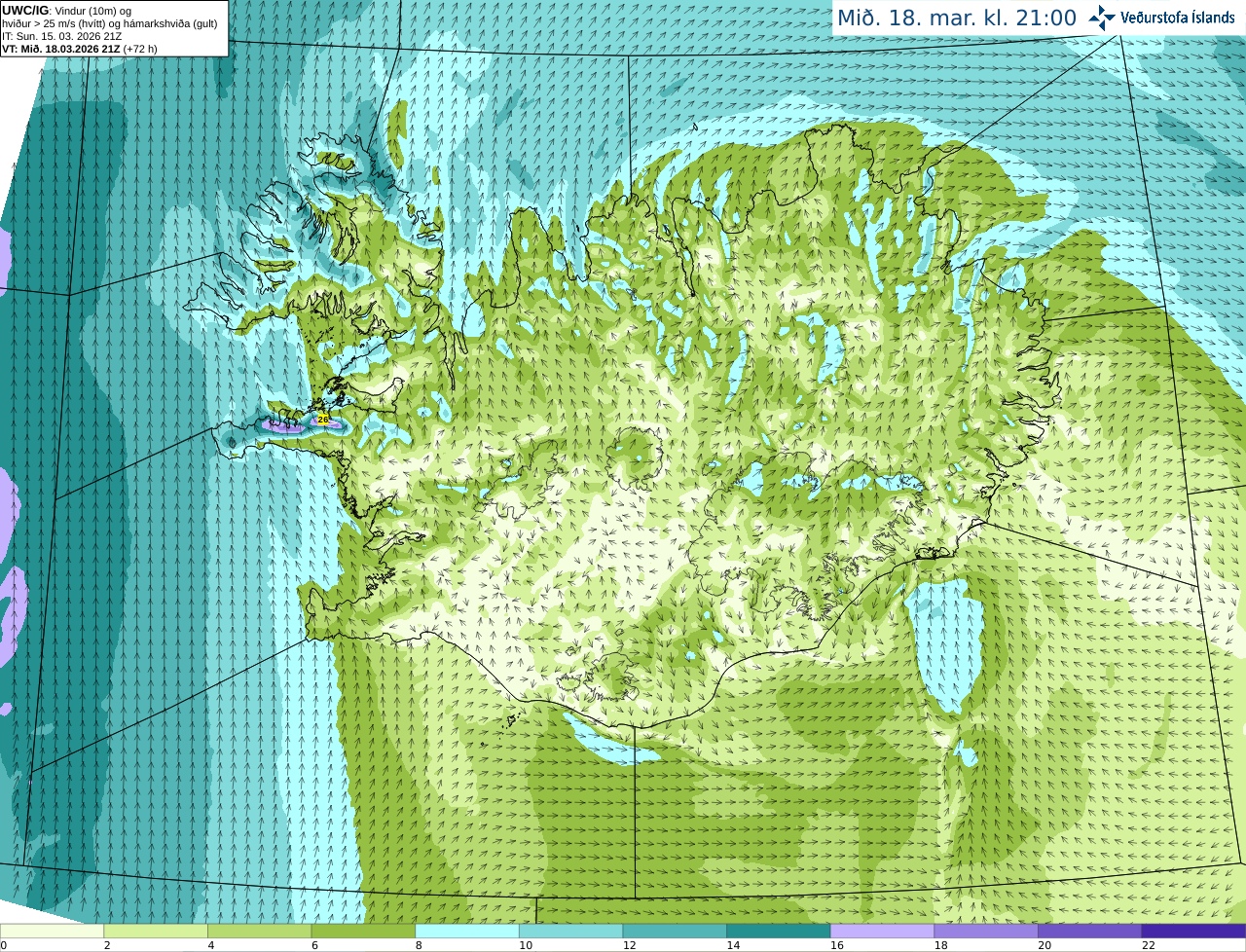Click the legend scale label 6
This screenshot has height=952, width=1246.
point(314,945)
